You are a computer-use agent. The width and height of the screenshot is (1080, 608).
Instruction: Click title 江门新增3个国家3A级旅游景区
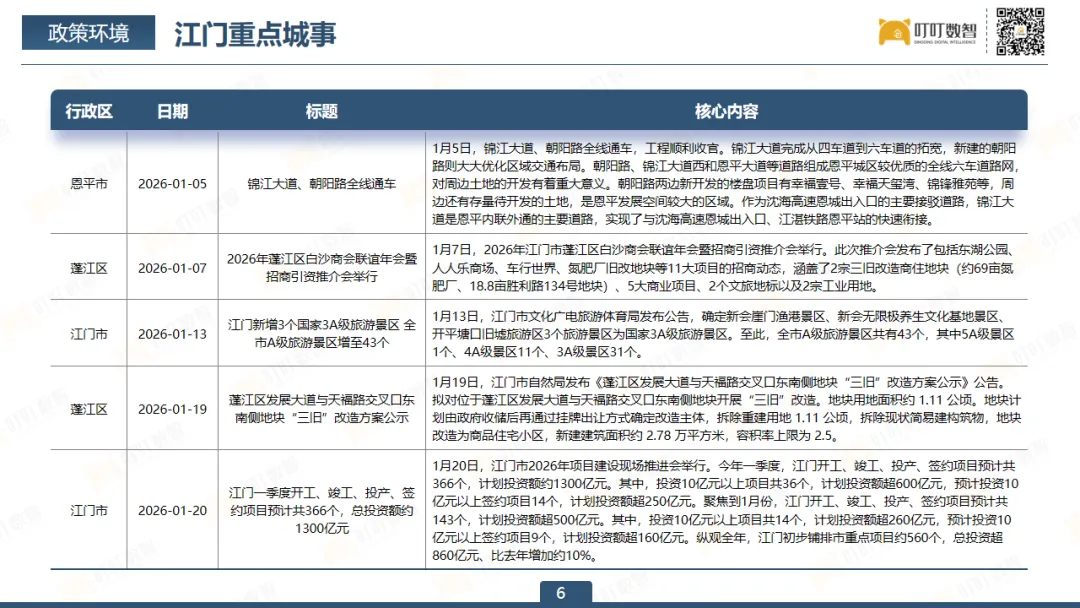pos(322,334)
